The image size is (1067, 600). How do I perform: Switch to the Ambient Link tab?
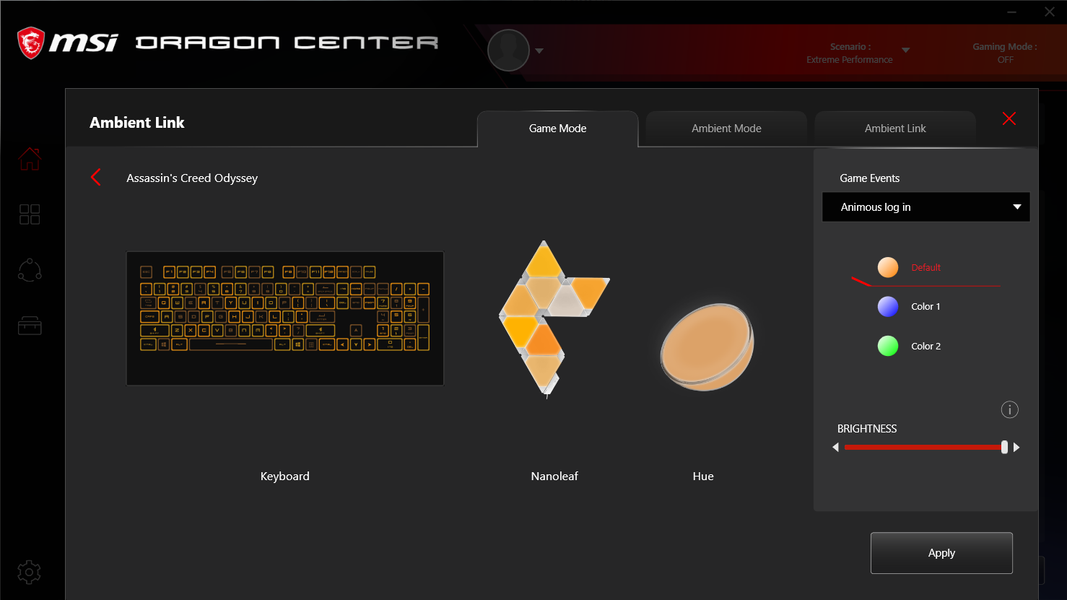point(895,129)
